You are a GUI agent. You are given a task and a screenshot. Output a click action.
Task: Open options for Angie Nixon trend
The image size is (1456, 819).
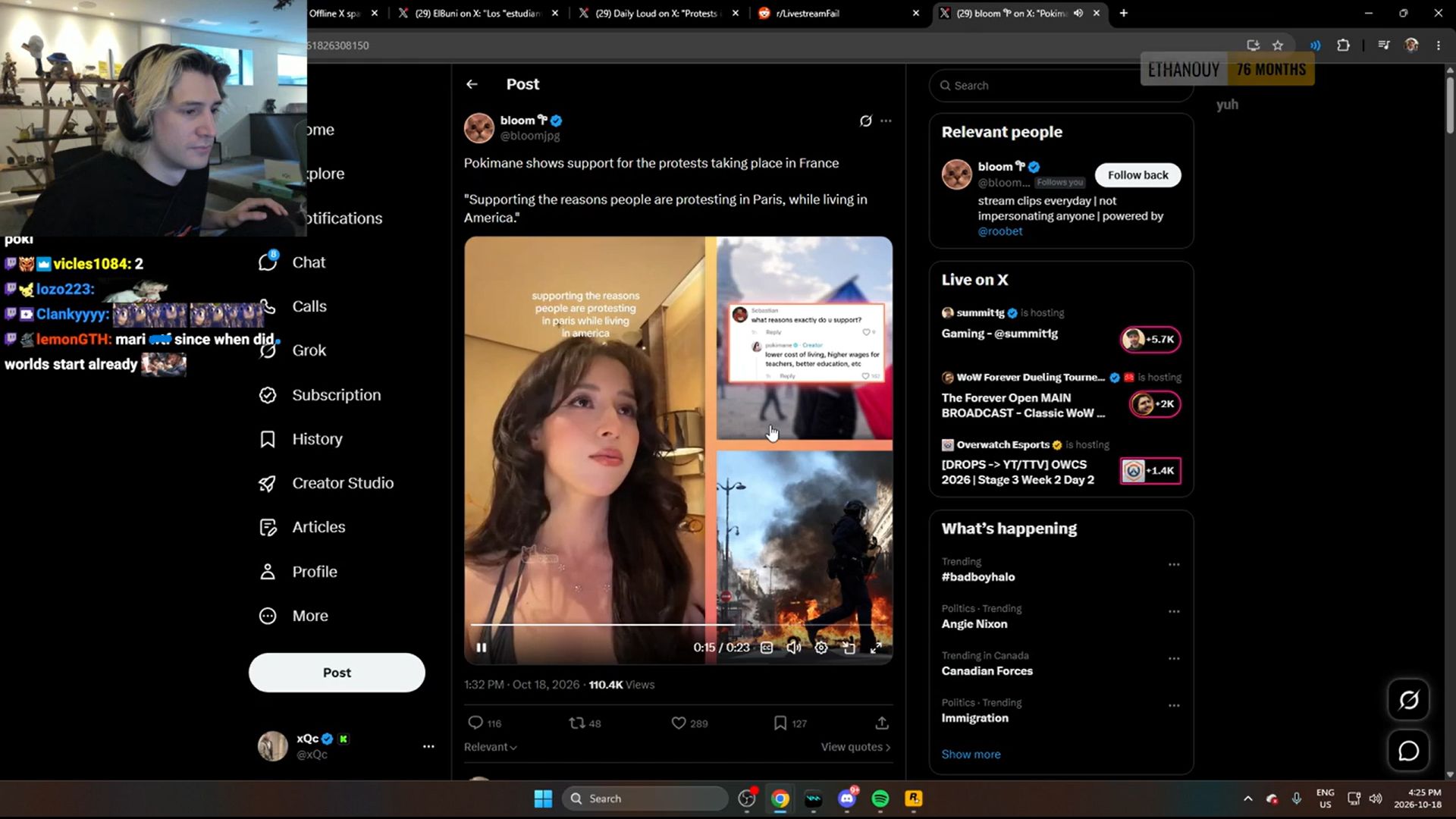[x=1174, y=611]
